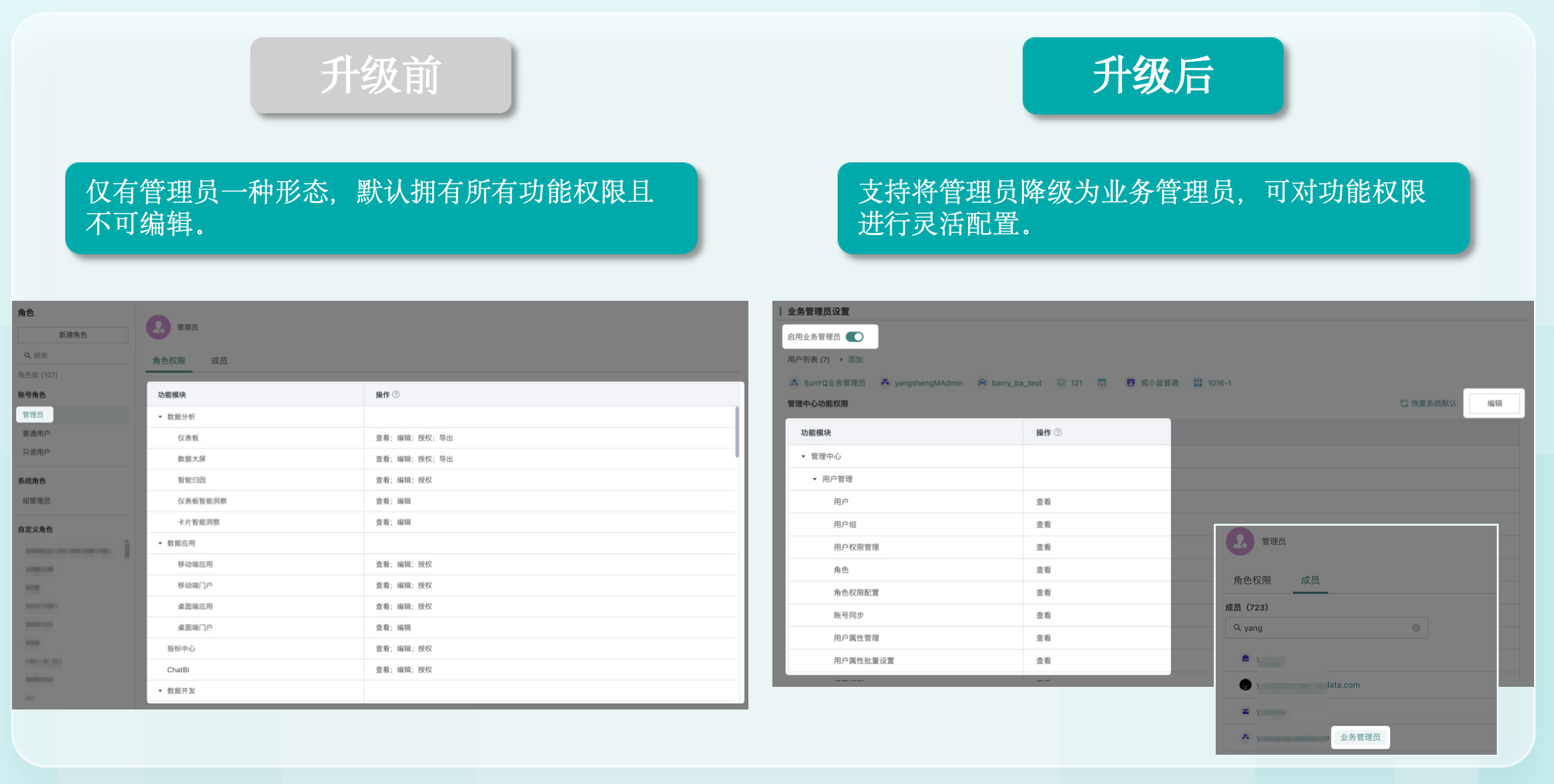
Task: Click the 编辑 button
Action: [x=1494, y=403]
